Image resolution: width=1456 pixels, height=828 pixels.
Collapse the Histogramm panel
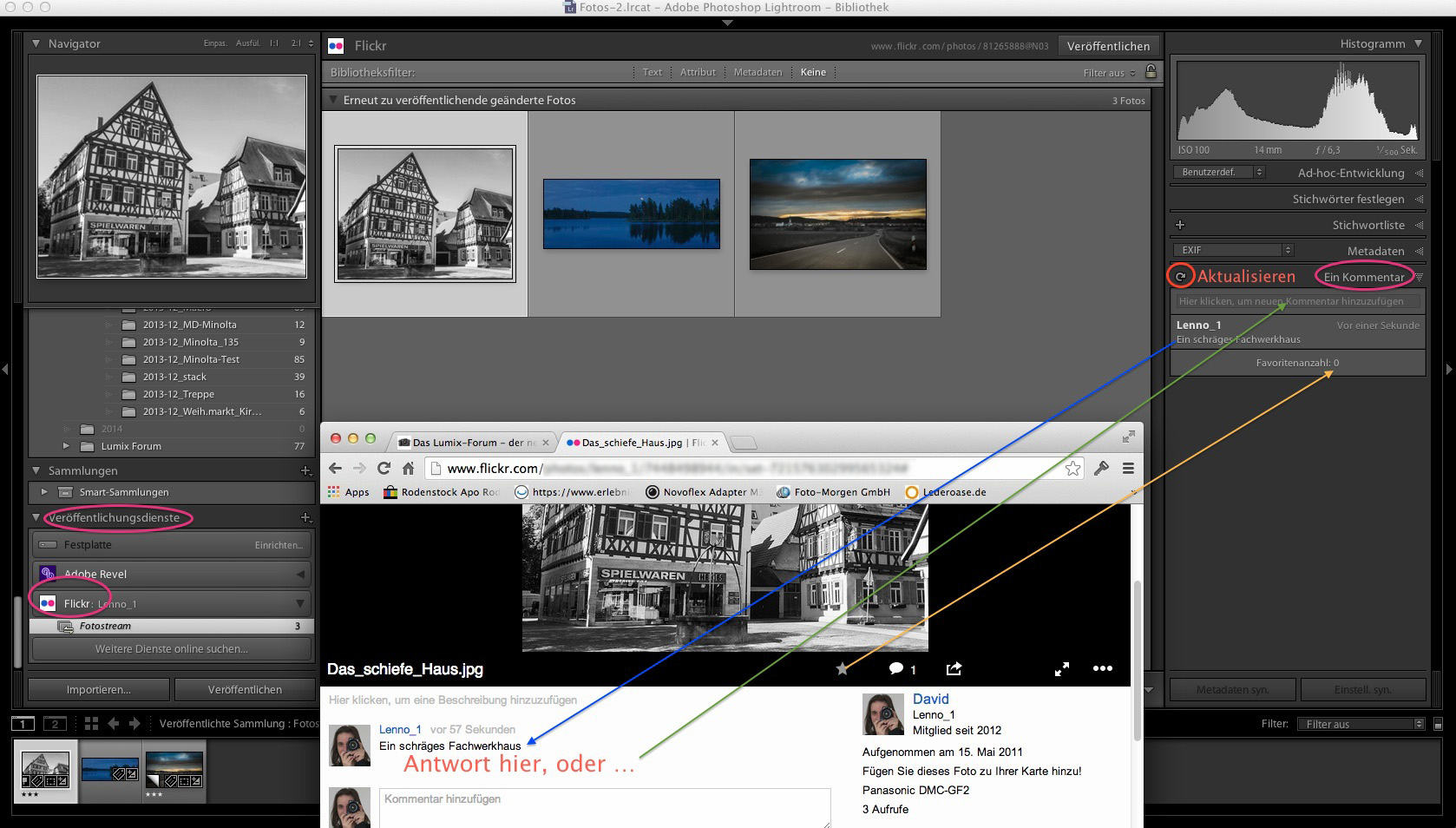[x=1418, y=43]
